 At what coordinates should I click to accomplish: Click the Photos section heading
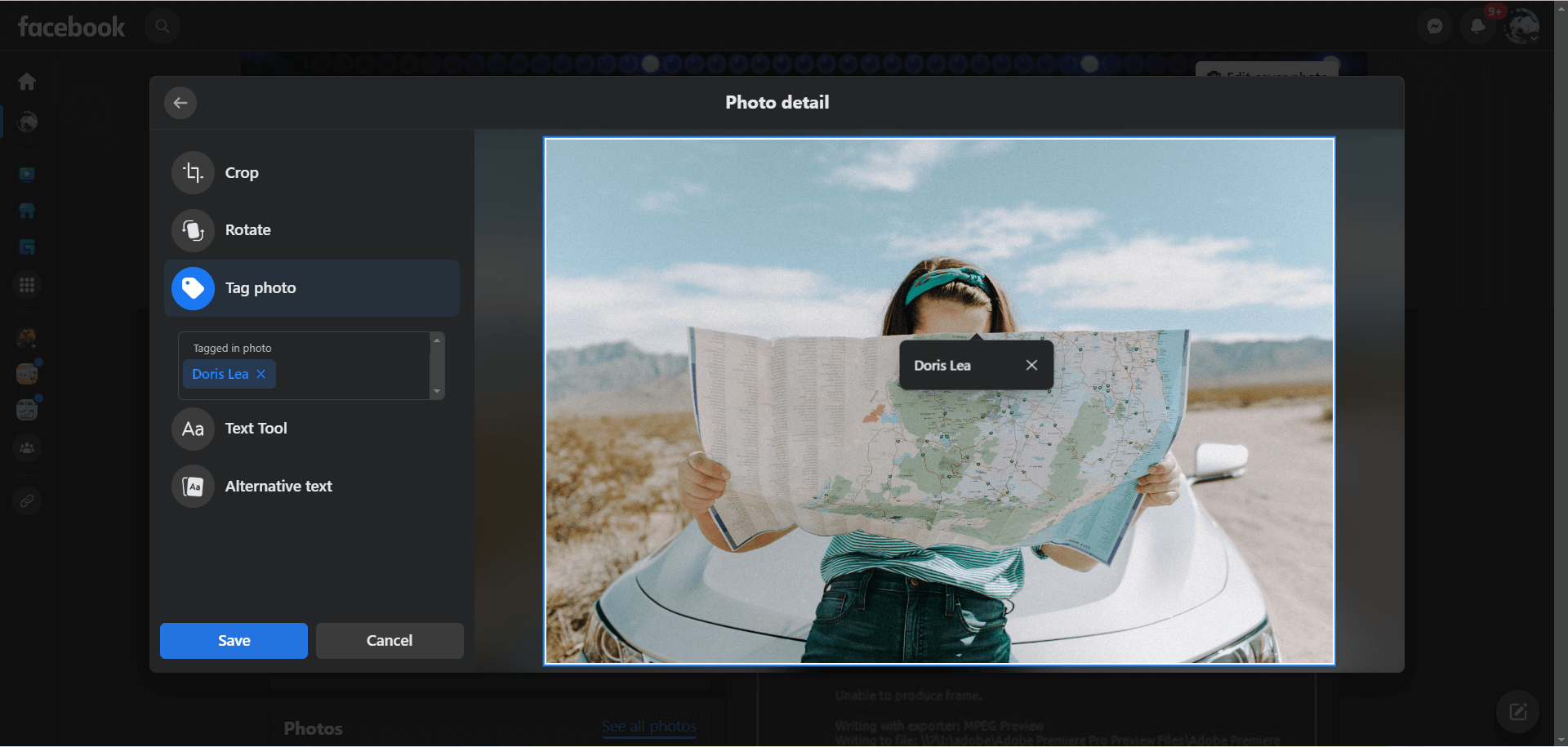point(313,728)
